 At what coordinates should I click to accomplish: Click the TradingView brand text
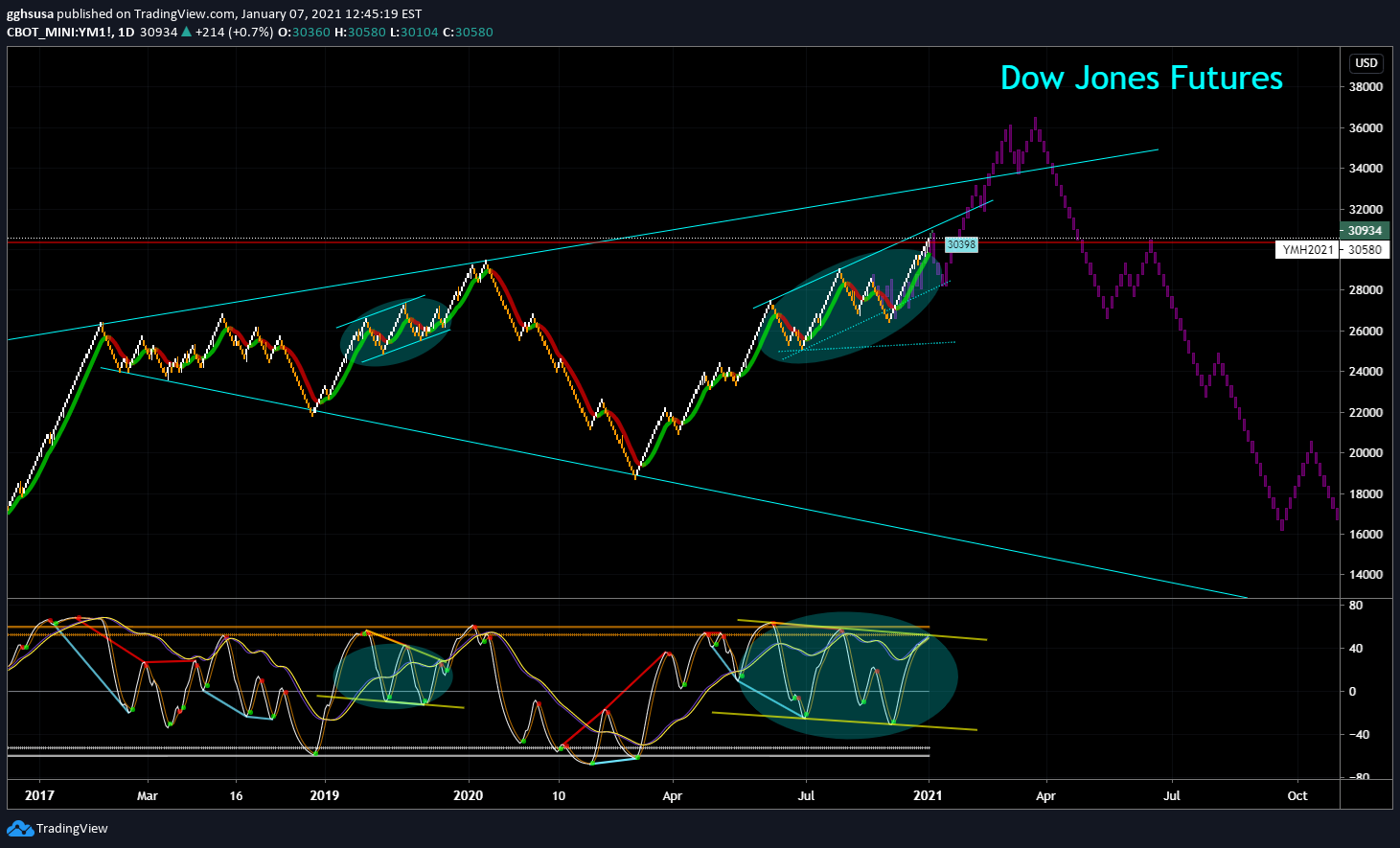[x=72, y=829]
